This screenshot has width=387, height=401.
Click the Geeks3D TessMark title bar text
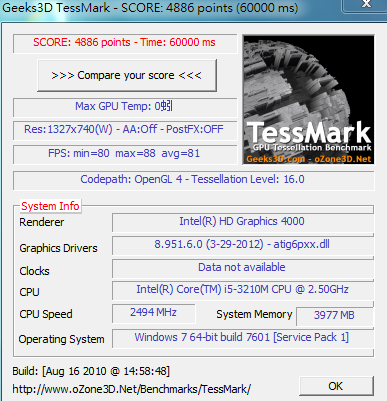[150, 7]
